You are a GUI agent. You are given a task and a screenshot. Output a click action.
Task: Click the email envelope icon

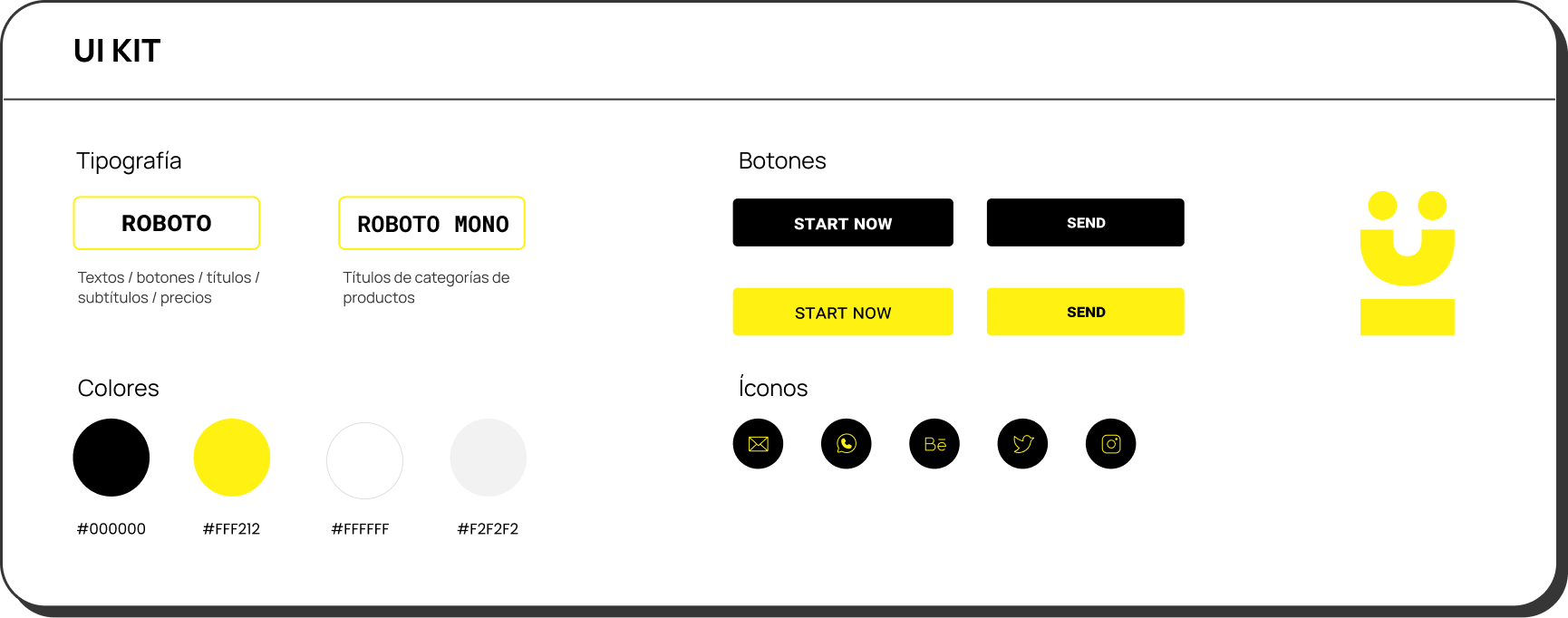click(x=758, y=444)
